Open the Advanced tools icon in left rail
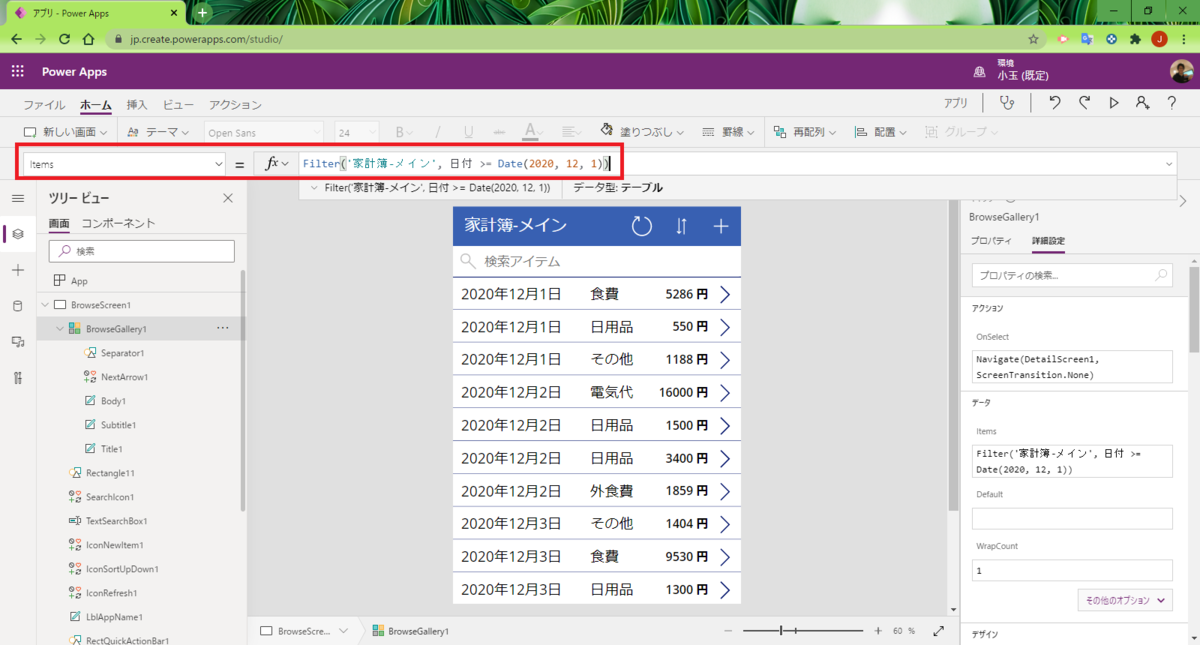 pos(18,378)
